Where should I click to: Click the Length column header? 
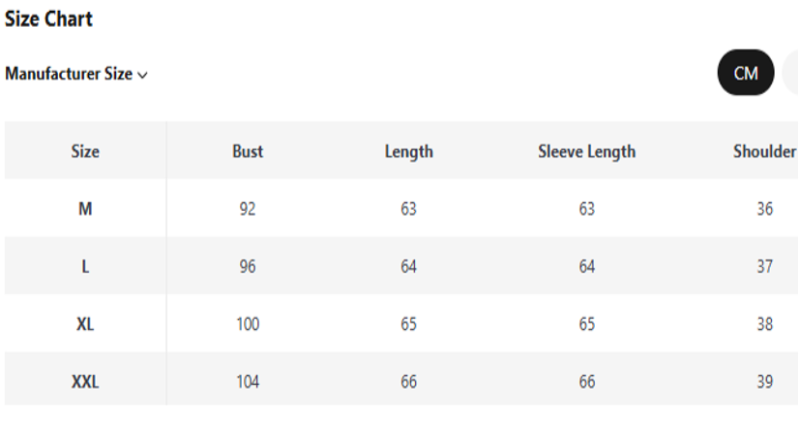[409, 152]
